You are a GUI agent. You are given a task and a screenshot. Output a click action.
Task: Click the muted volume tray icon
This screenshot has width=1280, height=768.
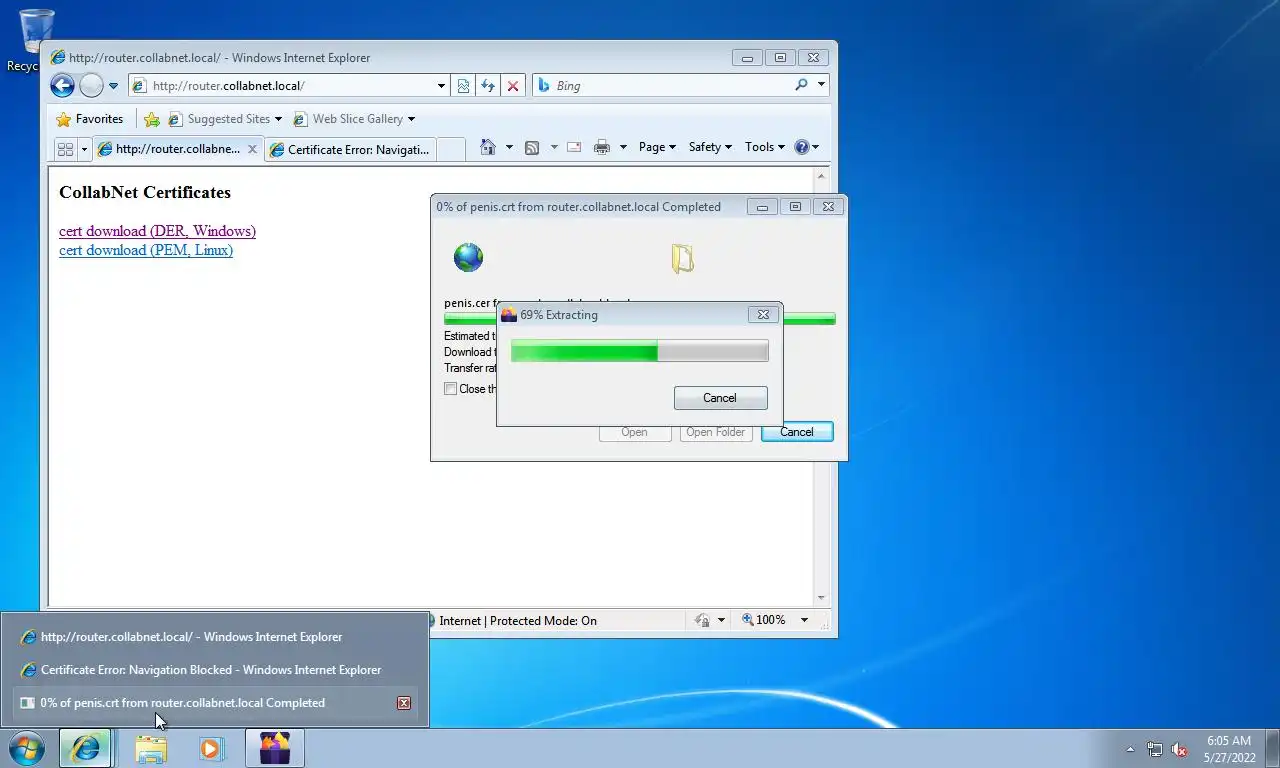click(x=1179, y=749)
